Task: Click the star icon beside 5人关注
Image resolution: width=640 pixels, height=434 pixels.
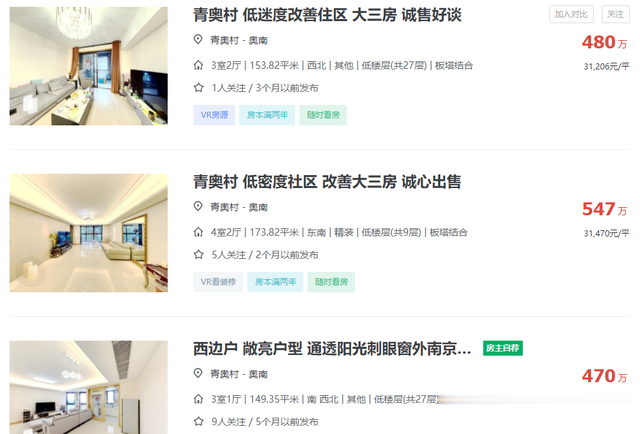Action: (x=198, y=255)
